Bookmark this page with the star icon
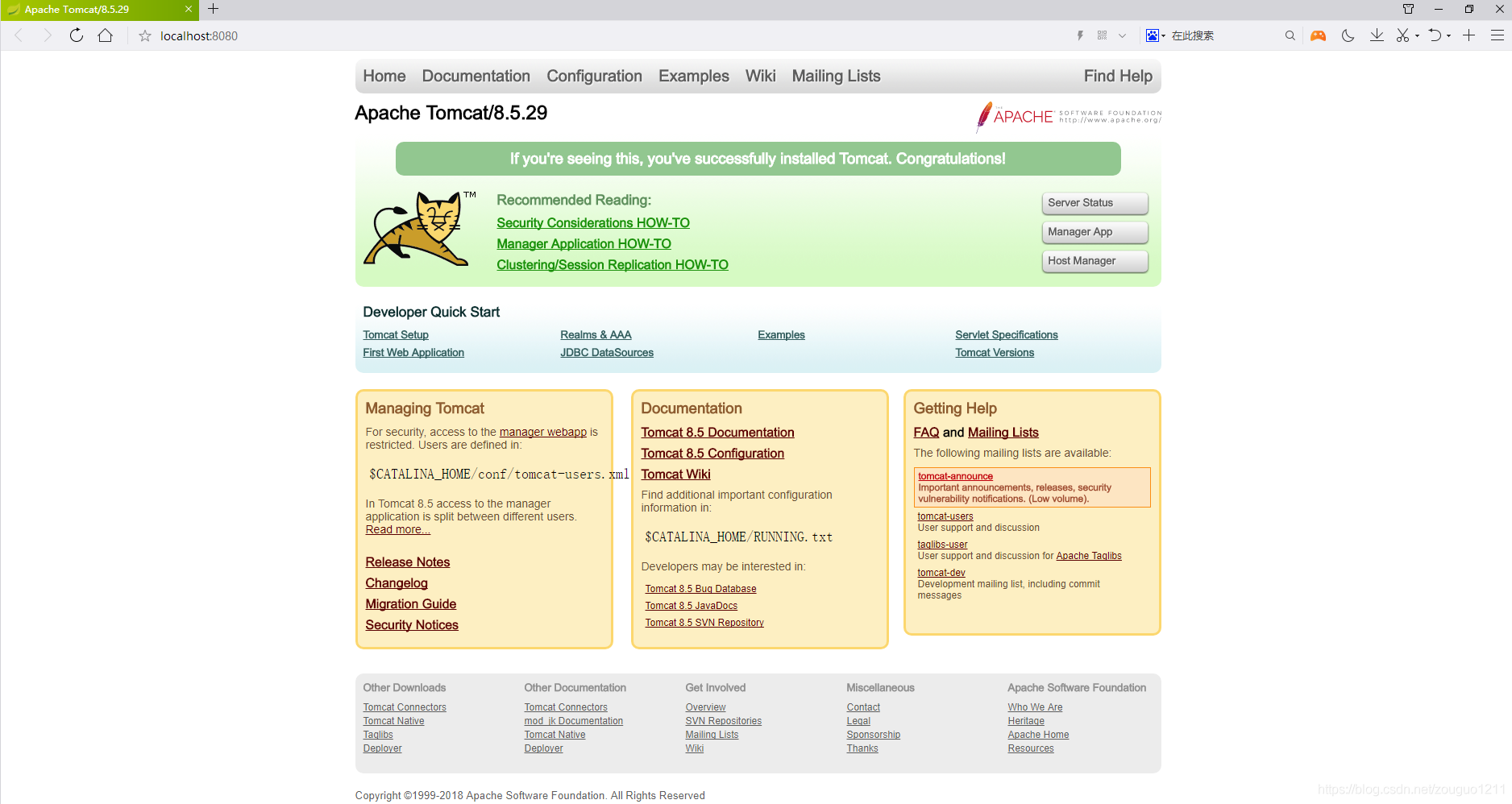 coord(145,35)
